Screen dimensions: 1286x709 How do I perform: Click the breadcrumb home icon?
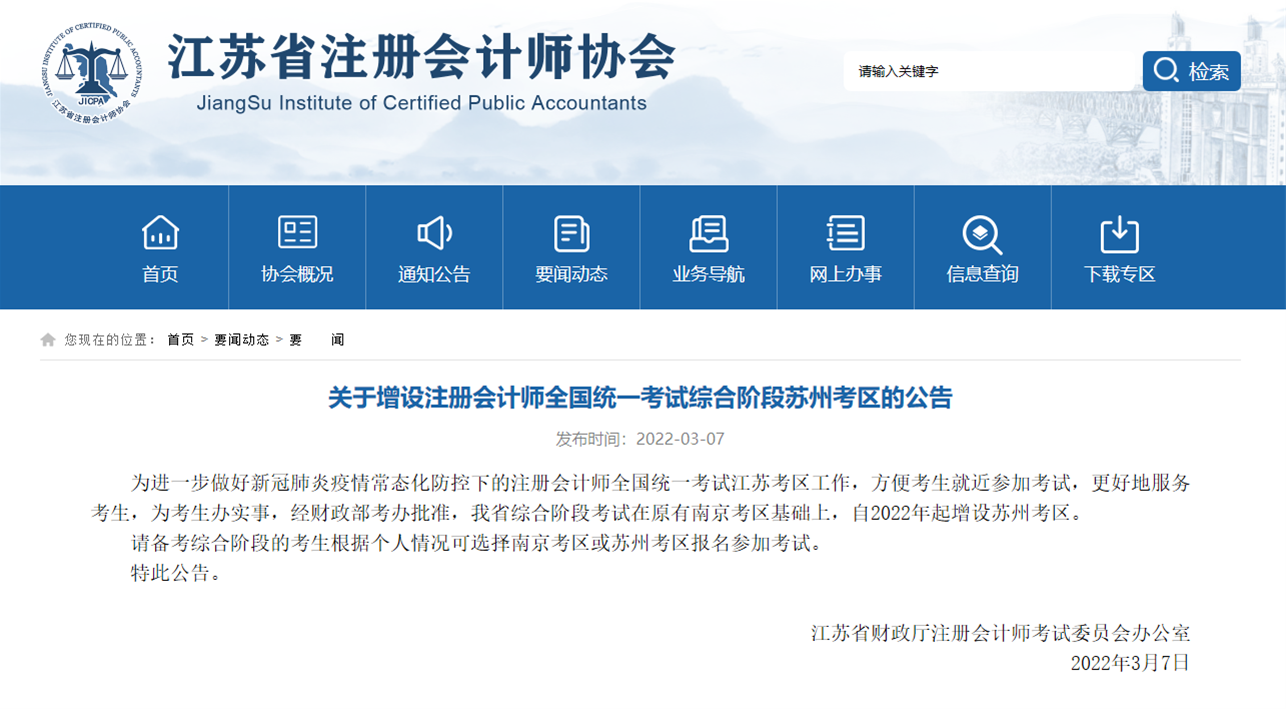pyautogui.click(x=48, y=340)
